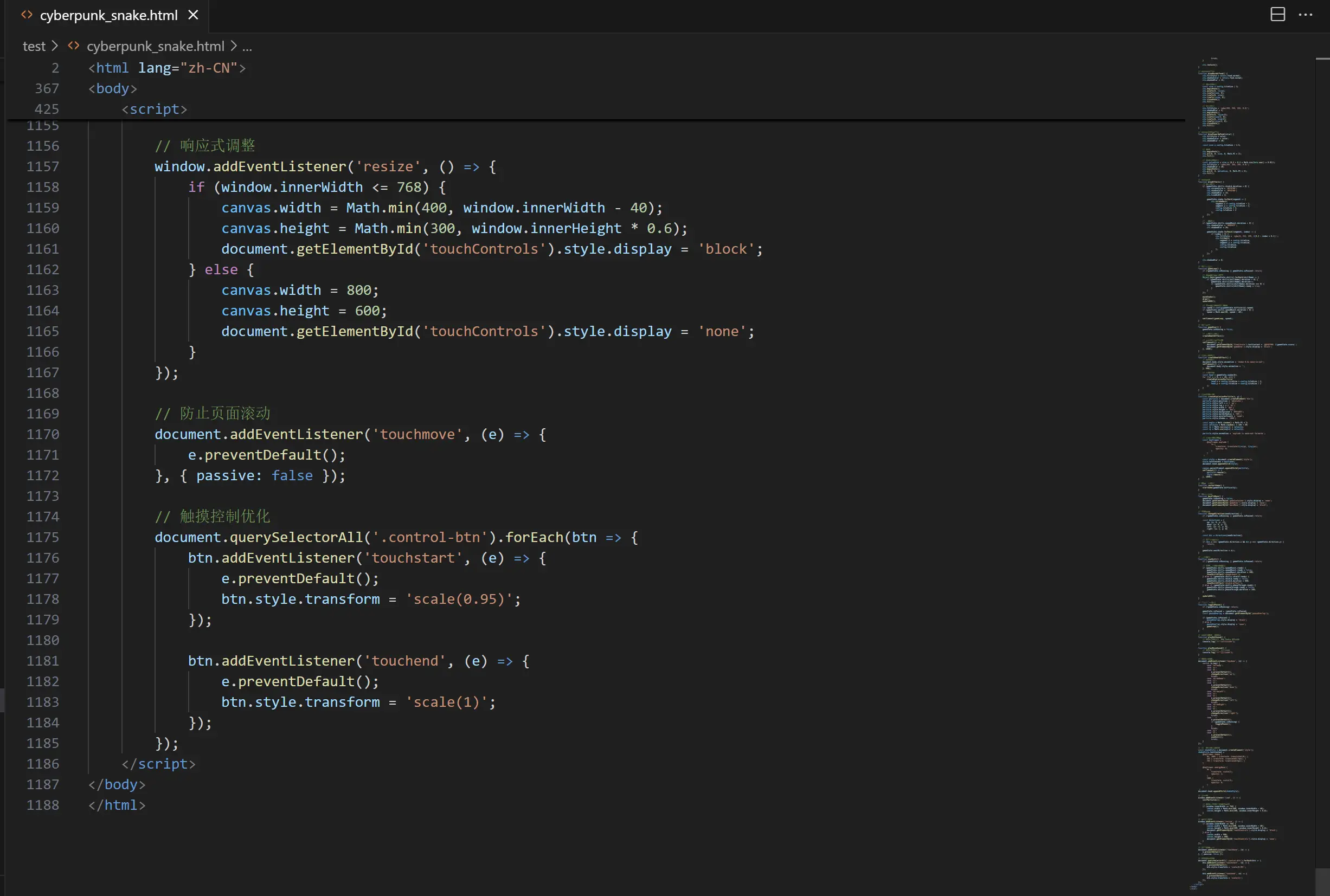Click passive: false on line 1172
The image size is (1330, 896).
coord(254,475)
